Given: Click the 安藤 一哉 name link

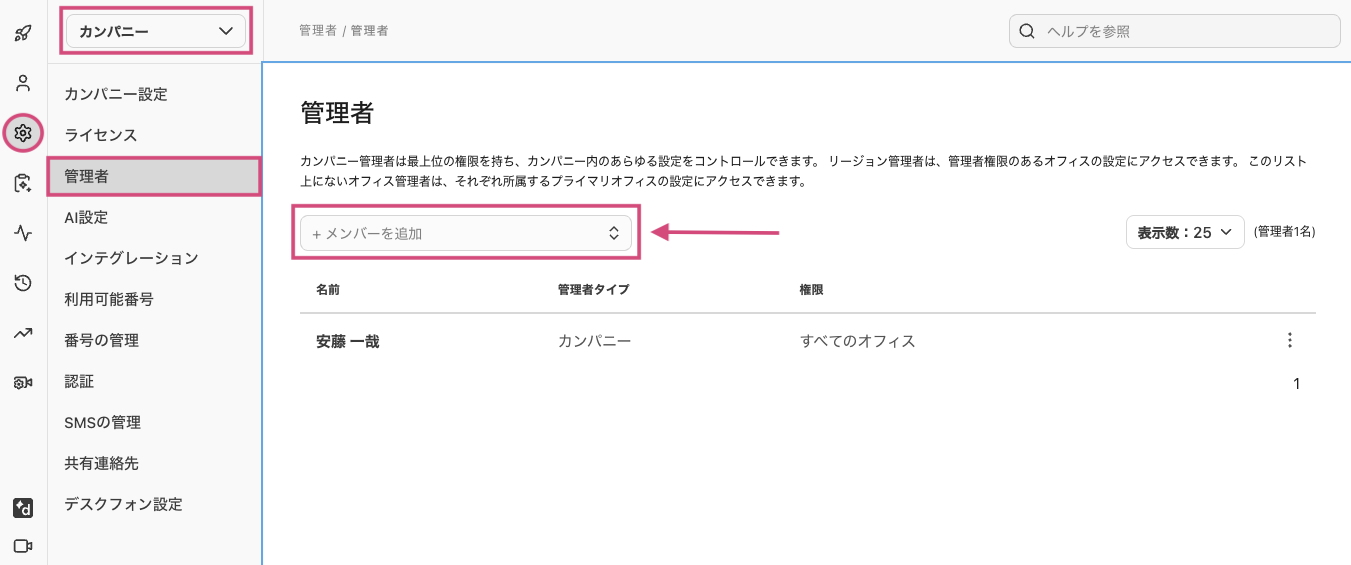Looking at the screenshot, I should 347,342.
